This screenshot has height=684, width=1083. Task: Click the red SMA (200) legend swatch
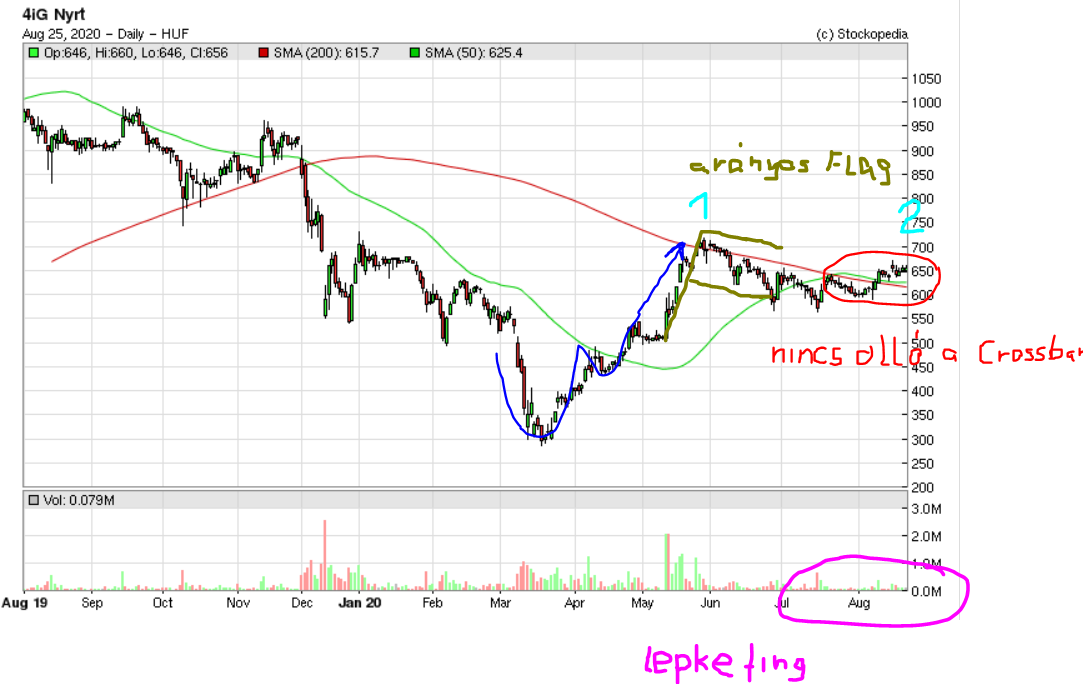point(263,51)
